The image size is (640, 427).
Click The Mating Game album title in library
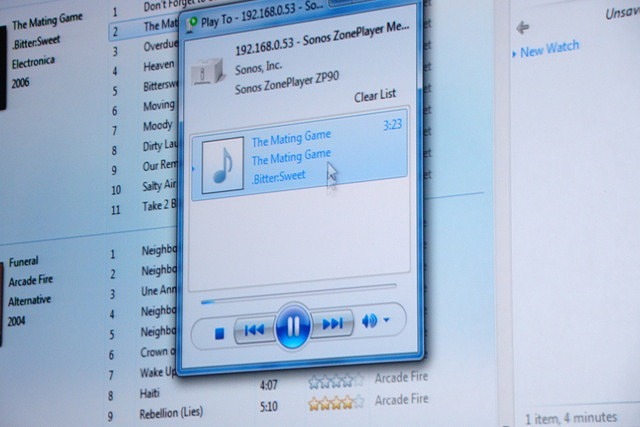pos(47,21)
